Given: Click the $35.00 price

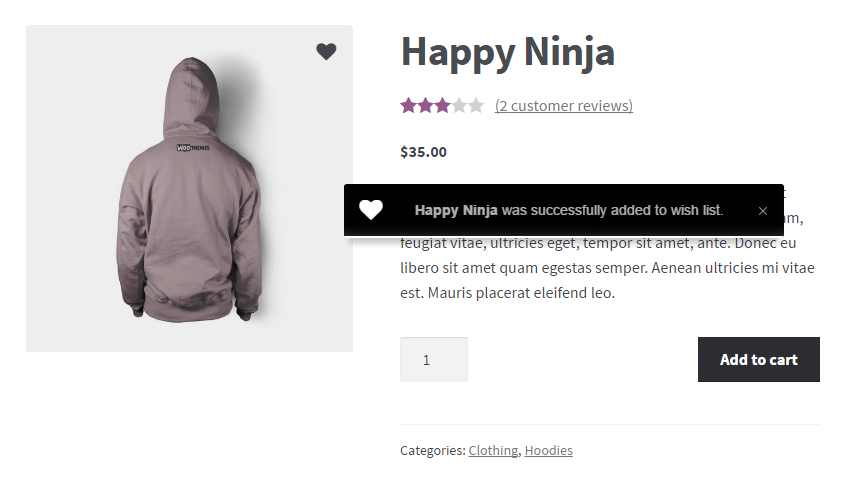Looking at the screenshot, I should [423, 152].
